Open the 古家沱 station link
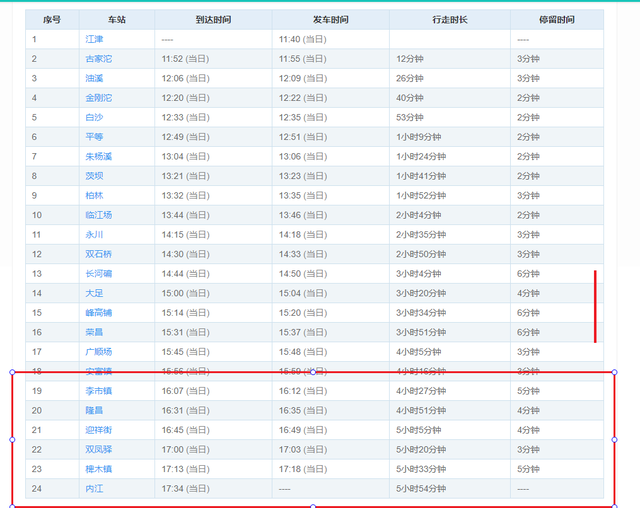The width and height of the screenshot is (640, 508). click(98, 59)
